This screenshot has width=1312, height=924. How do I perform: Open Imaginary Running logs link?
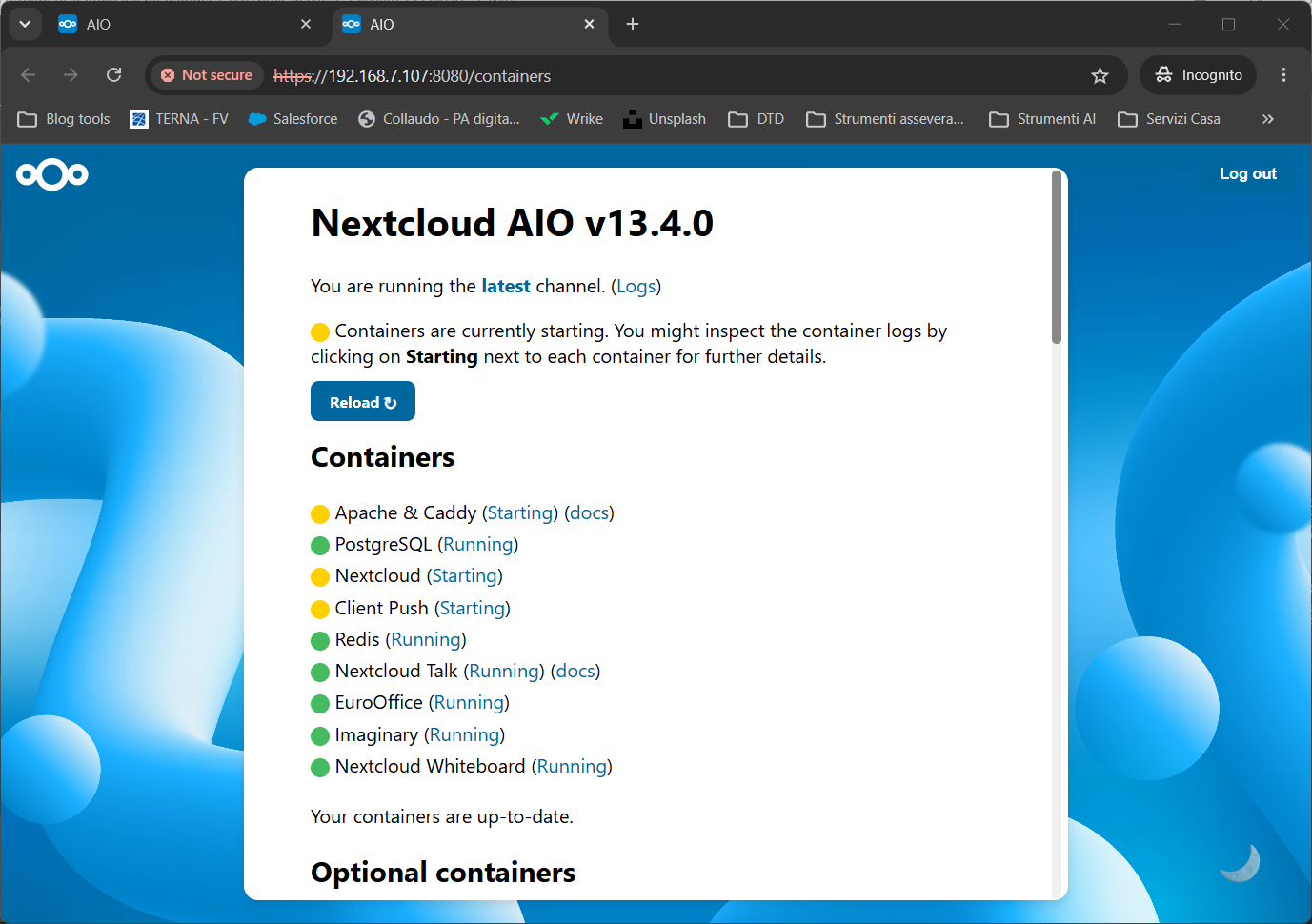click(x=464, y=734)
